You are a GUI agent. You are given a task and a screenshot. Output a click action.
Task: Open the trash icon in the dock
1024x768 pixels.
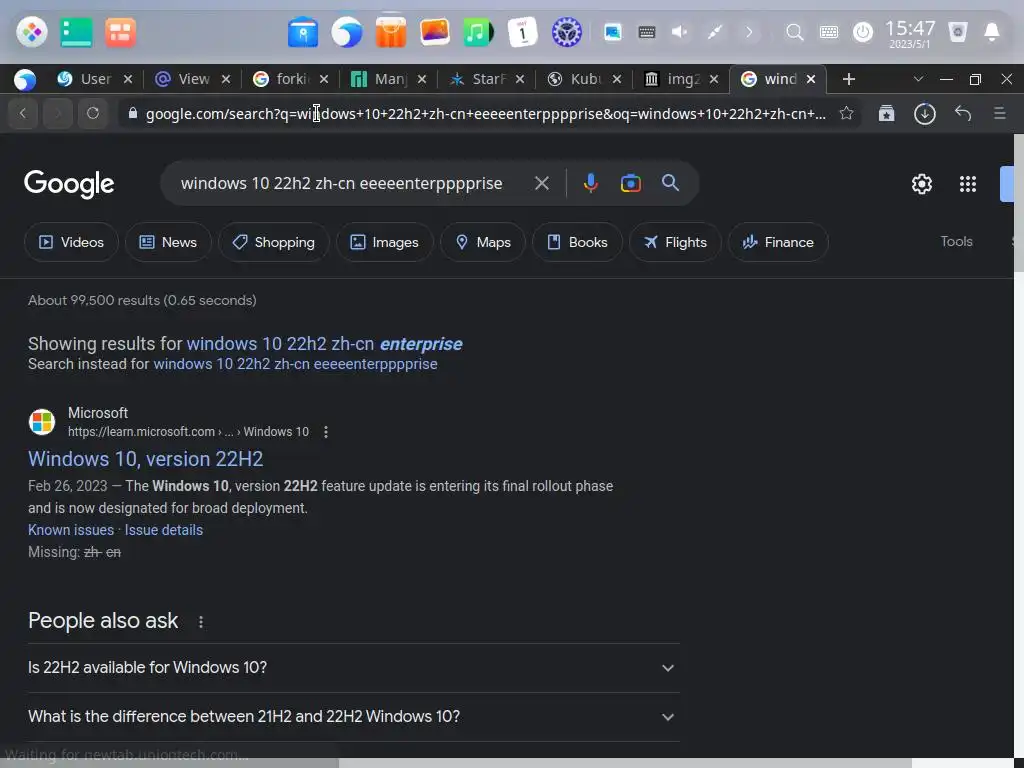[x=957, y=32]
